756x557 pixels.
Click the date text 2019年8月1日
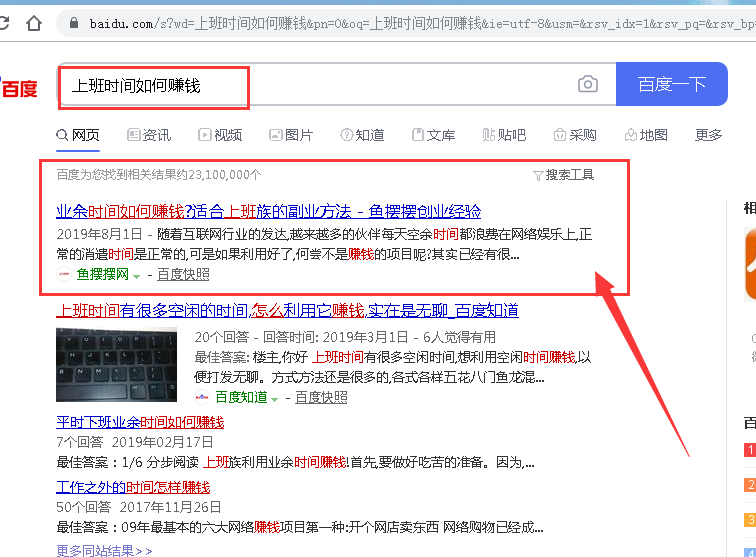tap(99, 234)
